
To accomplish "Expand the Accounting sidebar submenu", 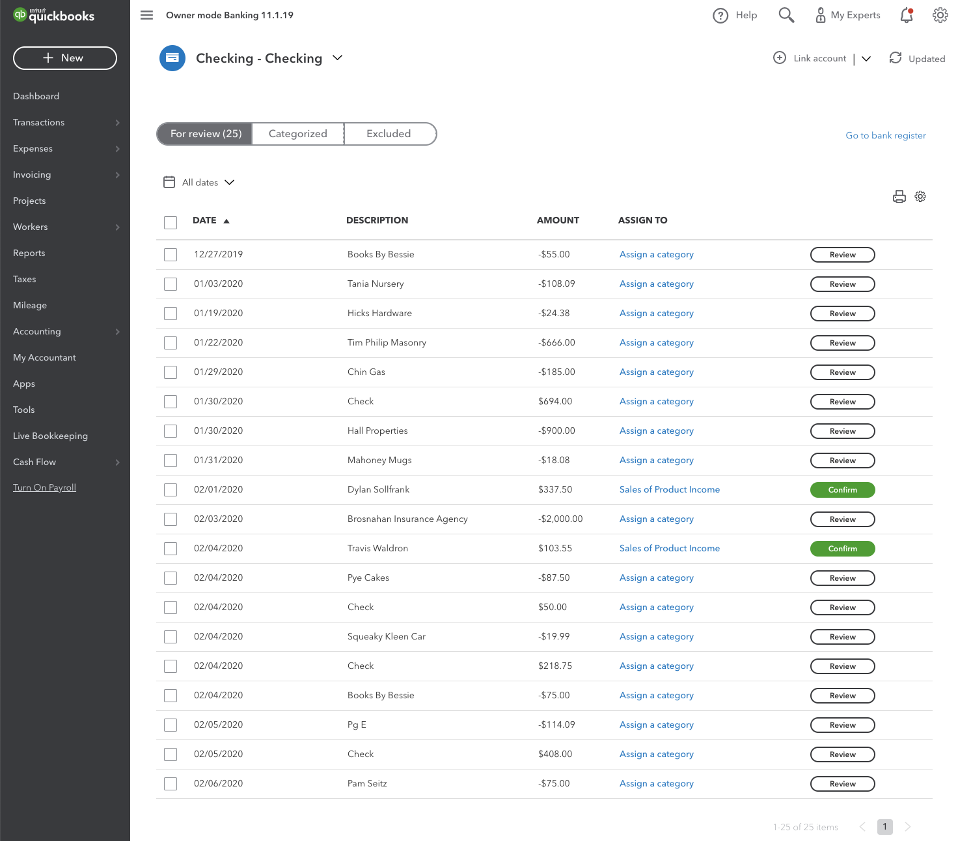I will tap(118, 332).
